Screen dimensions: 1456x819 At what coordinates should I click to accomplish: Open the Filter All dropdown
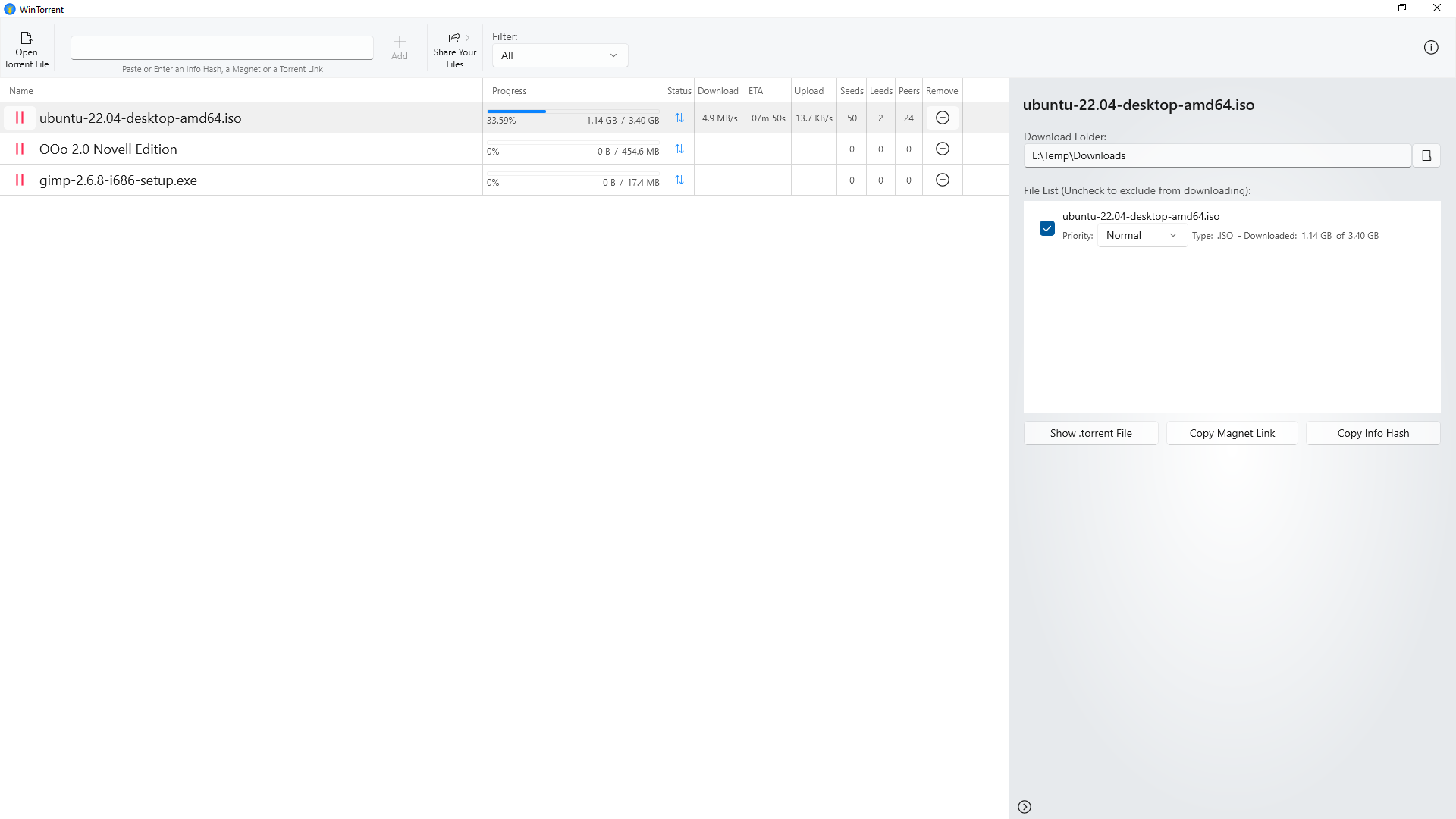560,55
